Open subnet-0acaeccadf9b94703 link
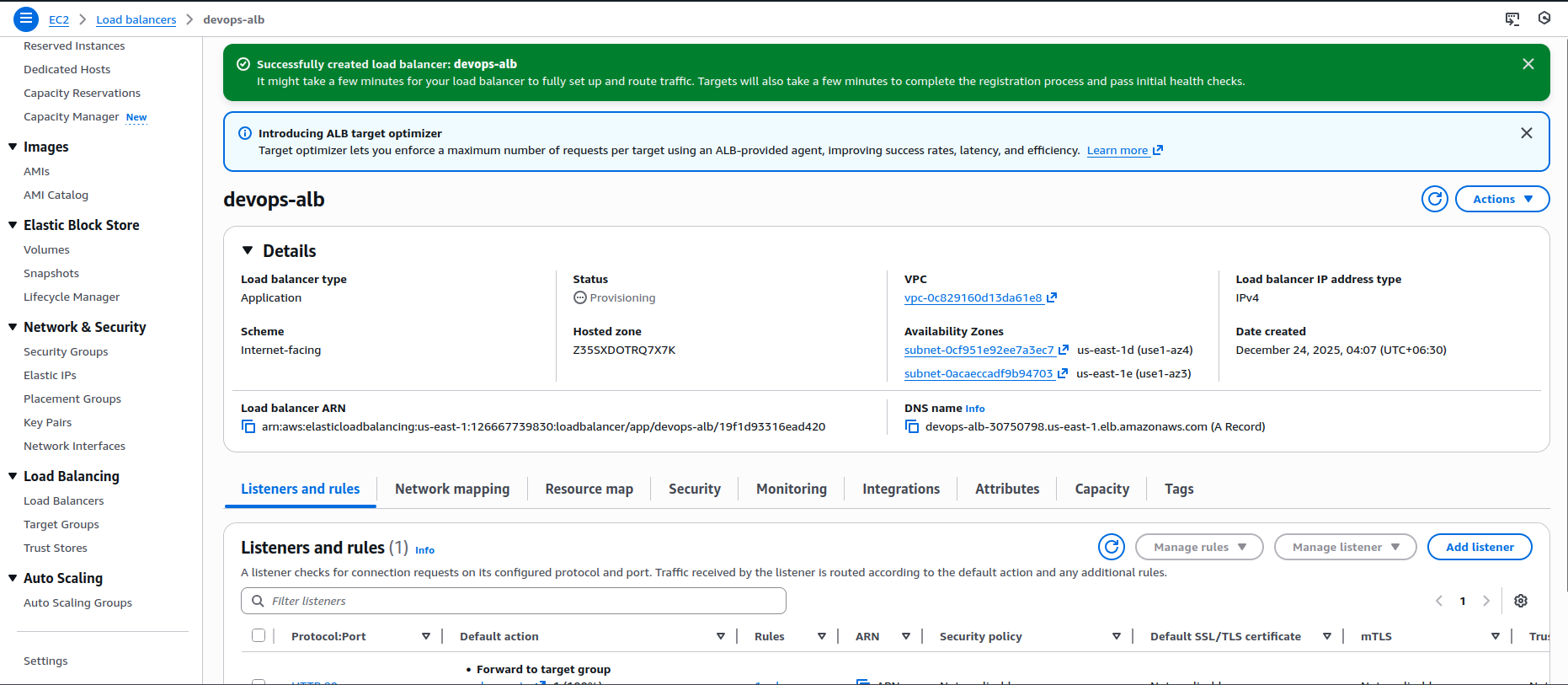Screen dimensions: 1568x685 [985, 373]
